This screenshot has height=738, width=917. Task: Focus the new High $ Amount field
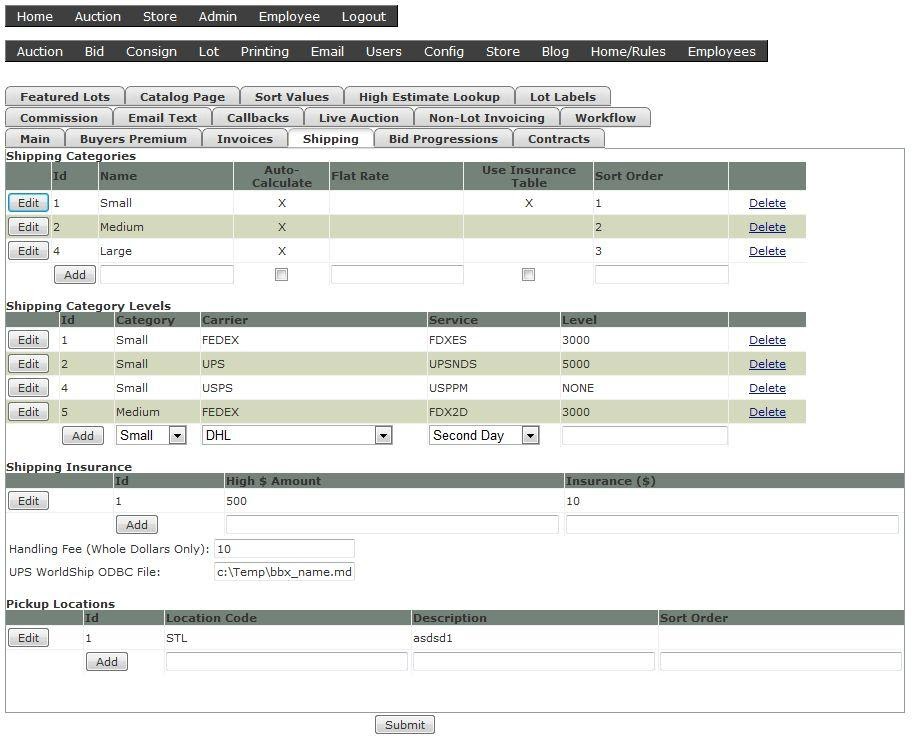pyautogui.click(x=392, y=525)
